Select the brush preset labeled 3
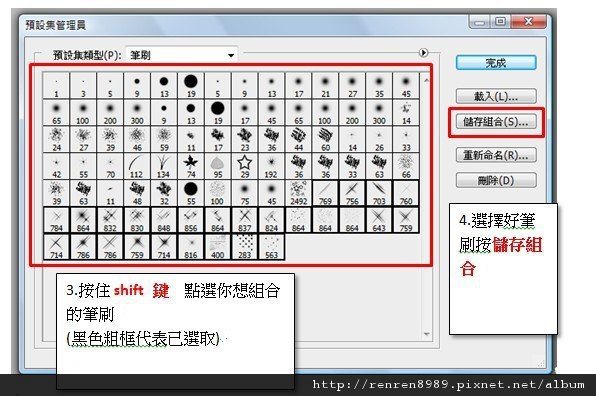Viewport: 596px width, 396px height. click(x=83, y=86)
